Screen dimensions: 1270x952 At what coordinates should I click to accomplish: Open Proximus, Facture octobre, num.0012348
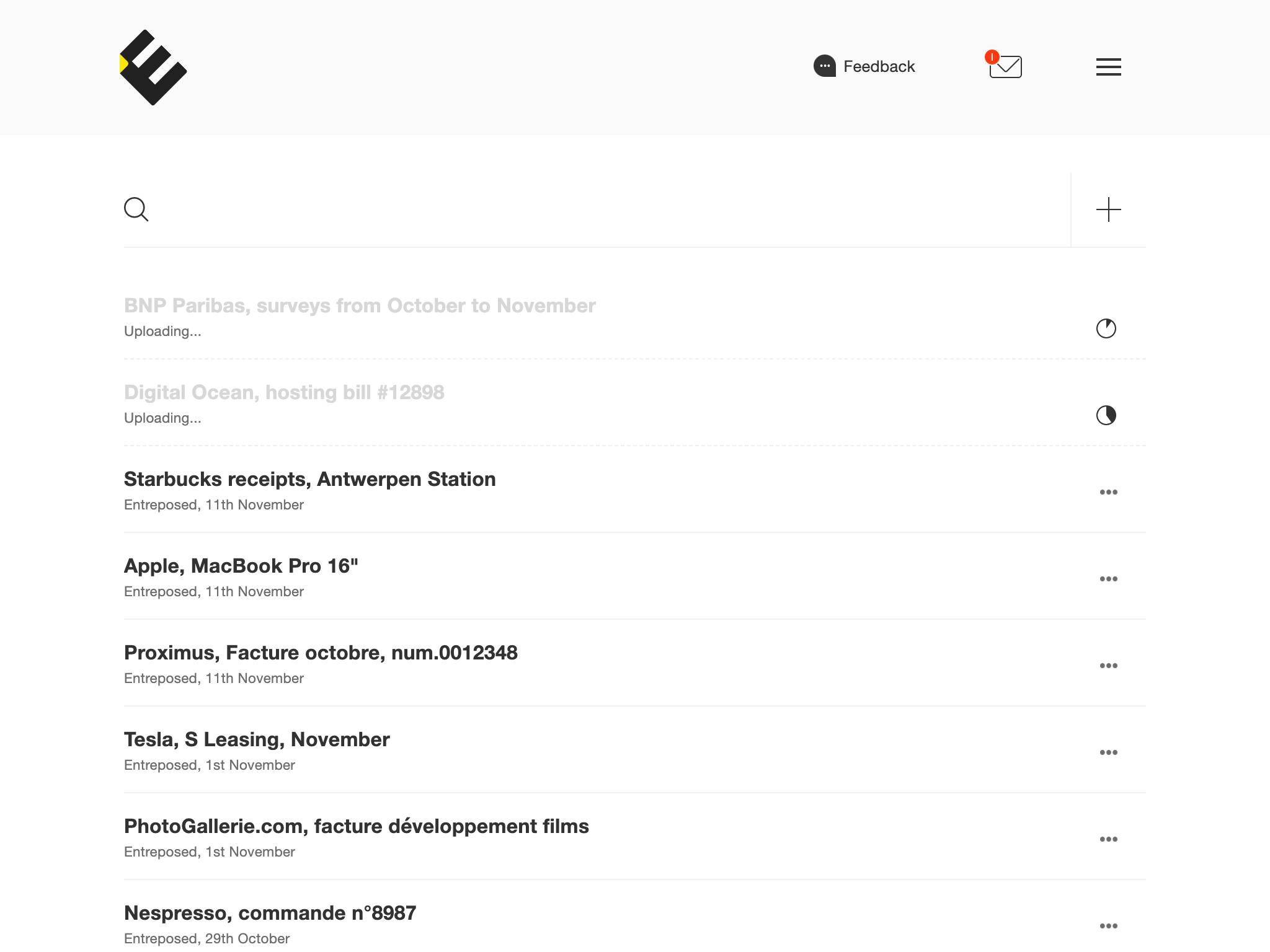click(321, 653)
